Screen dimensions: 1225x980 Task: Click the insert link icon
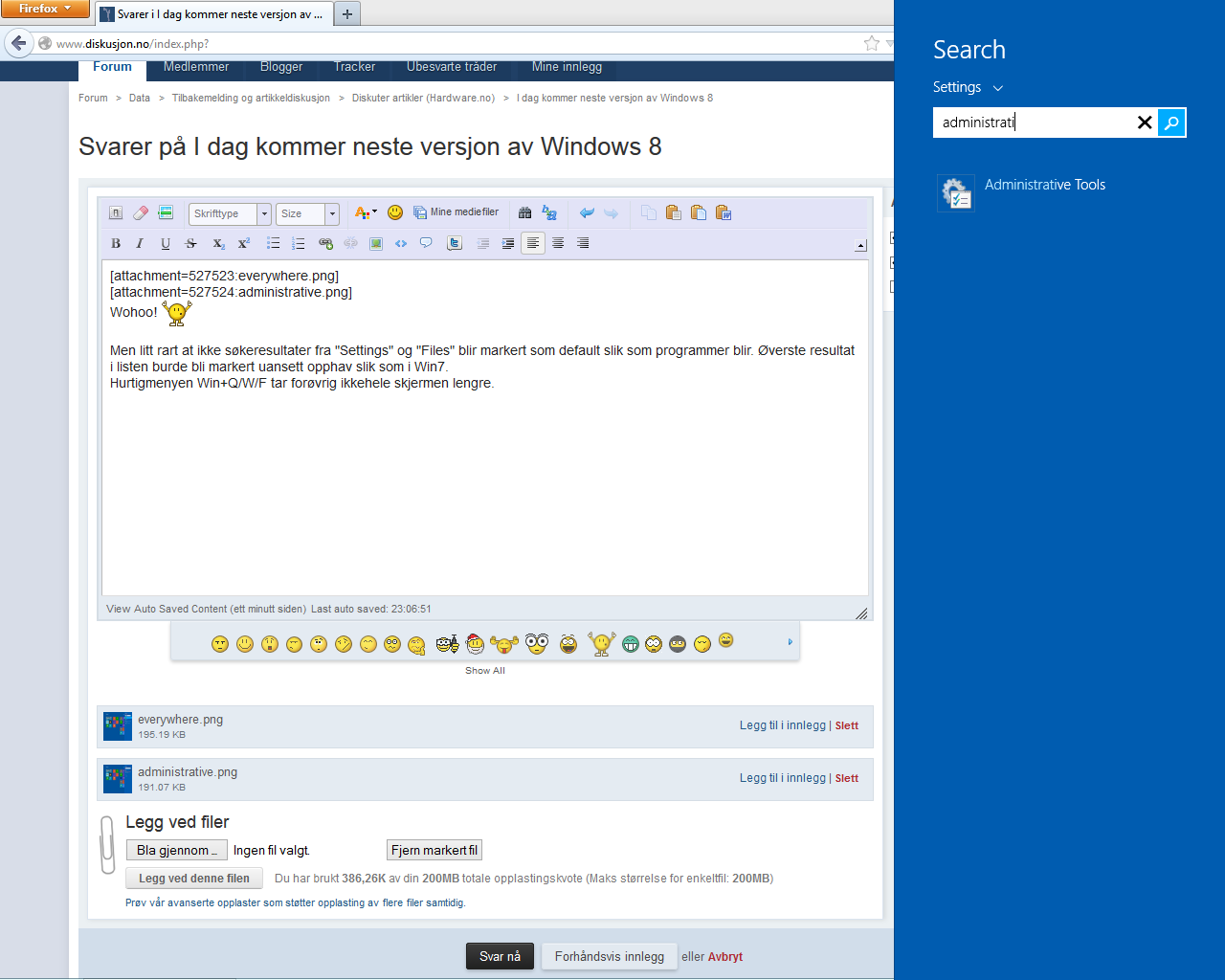click(325, 243)
